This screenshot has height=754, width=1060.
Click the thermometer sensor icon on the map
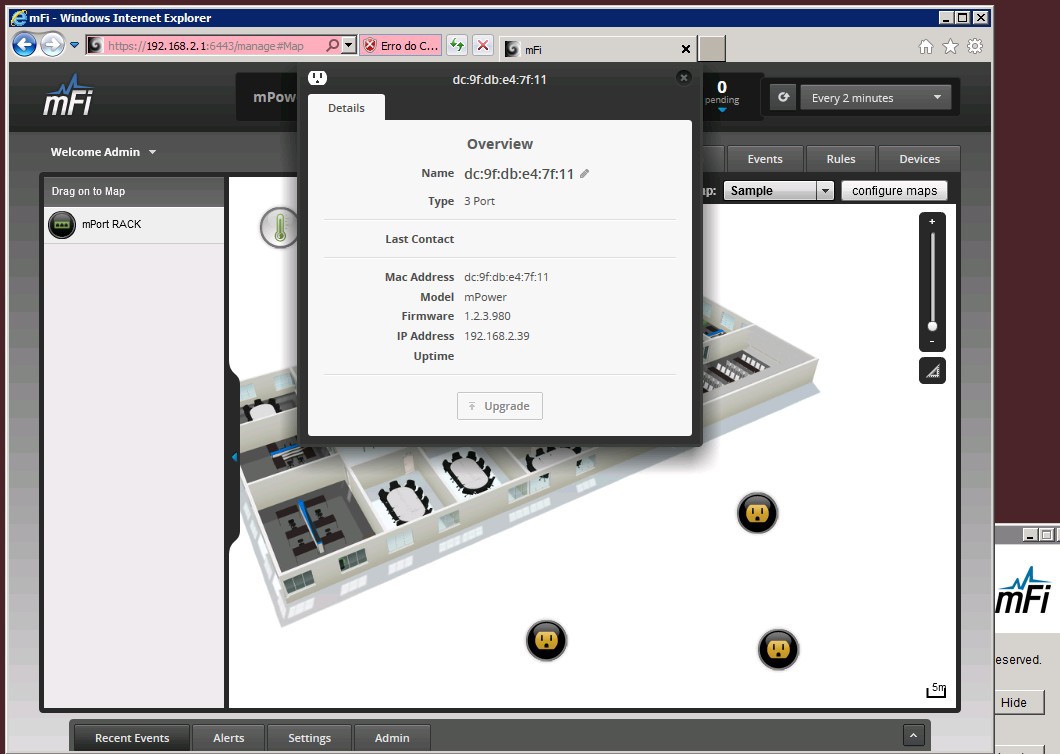pyautogui.click(x=279, y=228)
